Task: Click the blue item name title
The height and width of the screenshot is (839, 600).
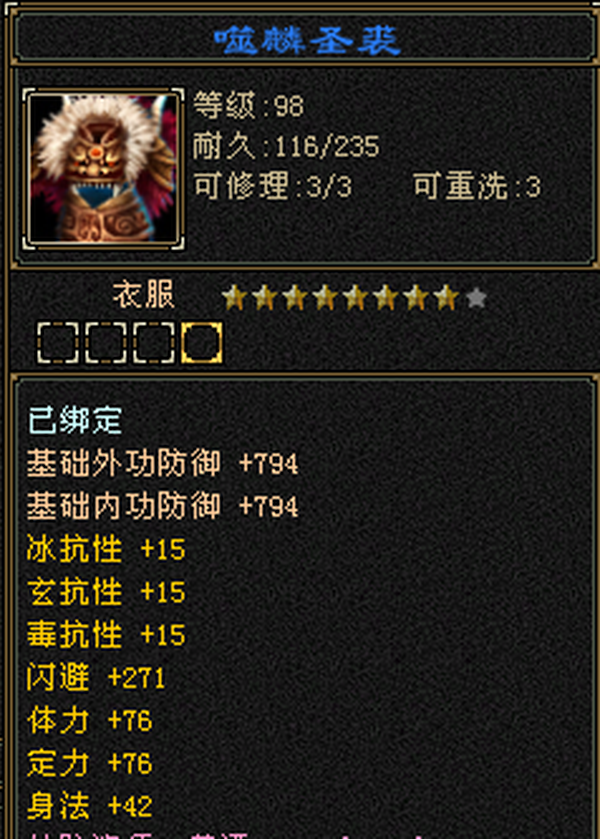Action: click(x=307, y=41)
